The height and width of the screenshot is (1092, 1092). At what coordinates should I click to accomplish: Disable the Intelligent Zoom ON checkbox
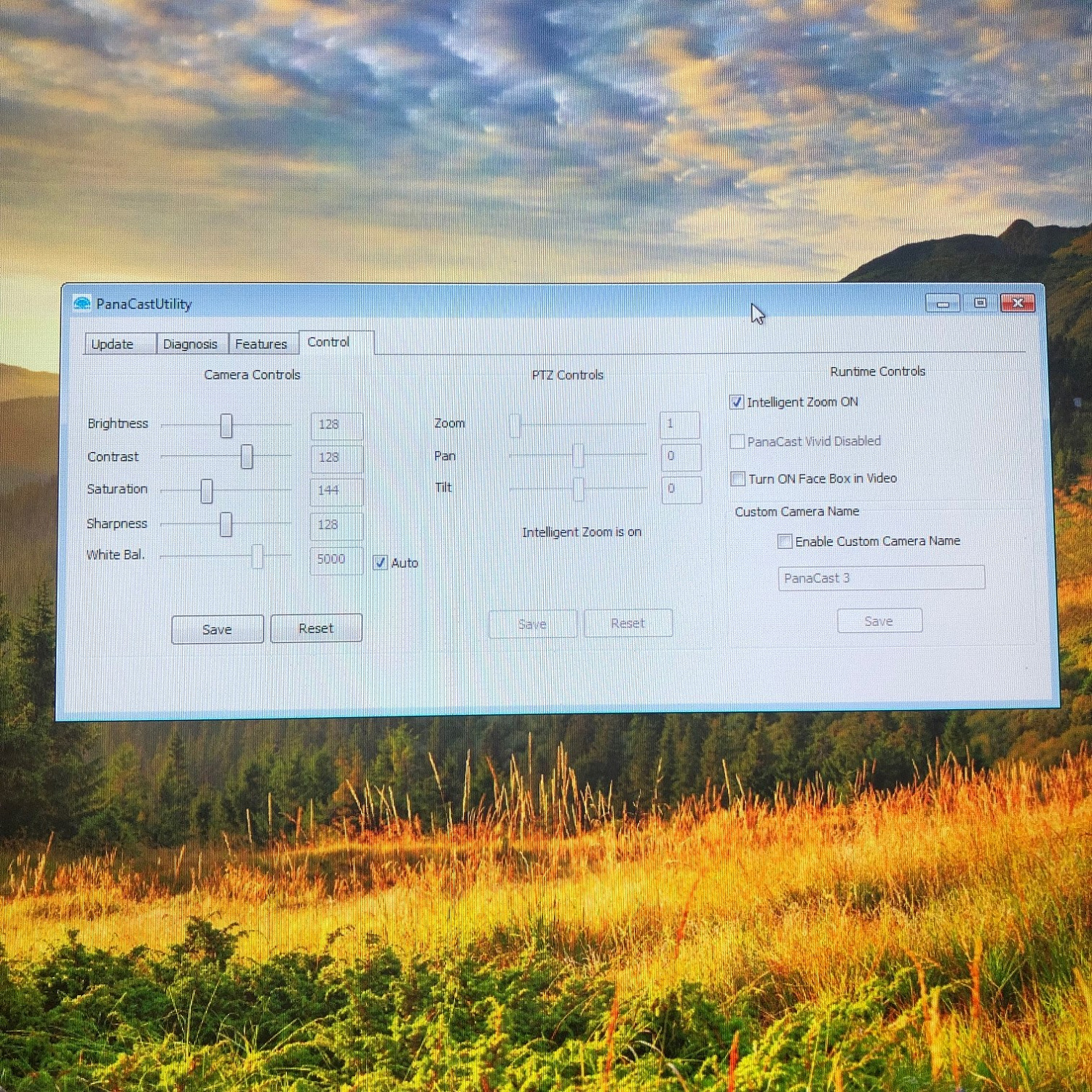pos(737,403)
